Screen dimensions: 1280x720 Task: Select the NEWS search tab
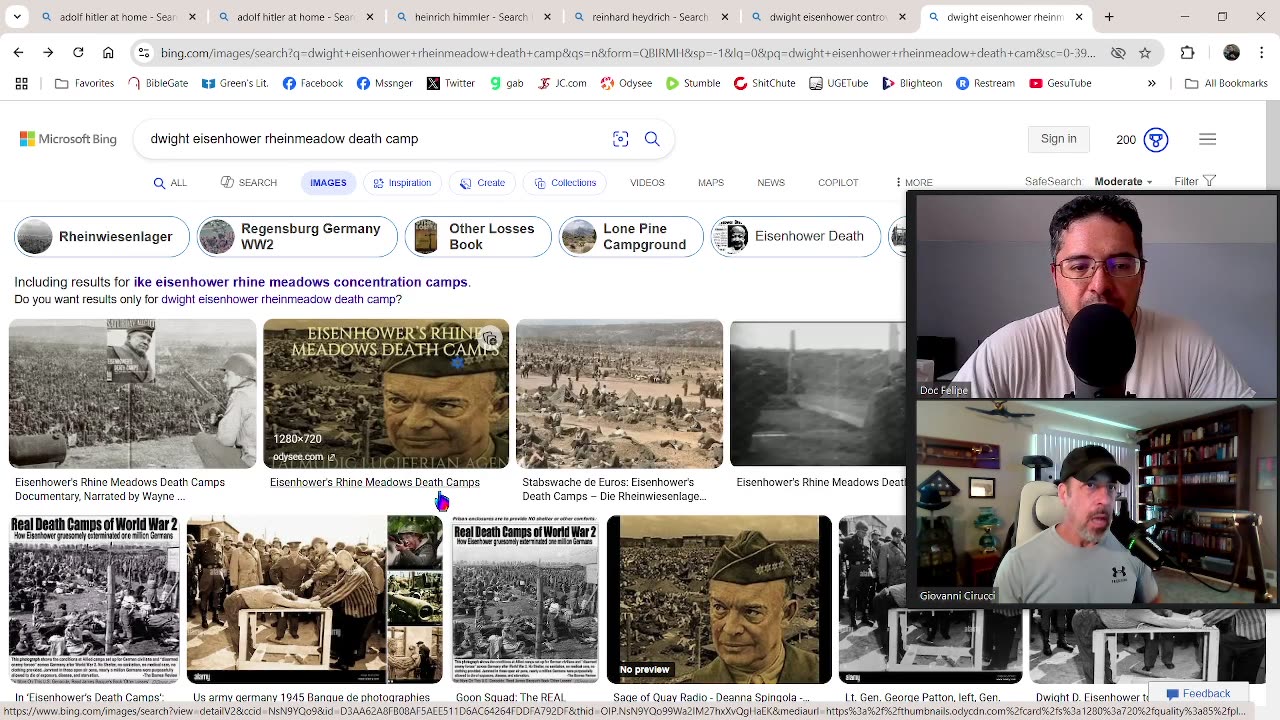(x=771, y=182)
